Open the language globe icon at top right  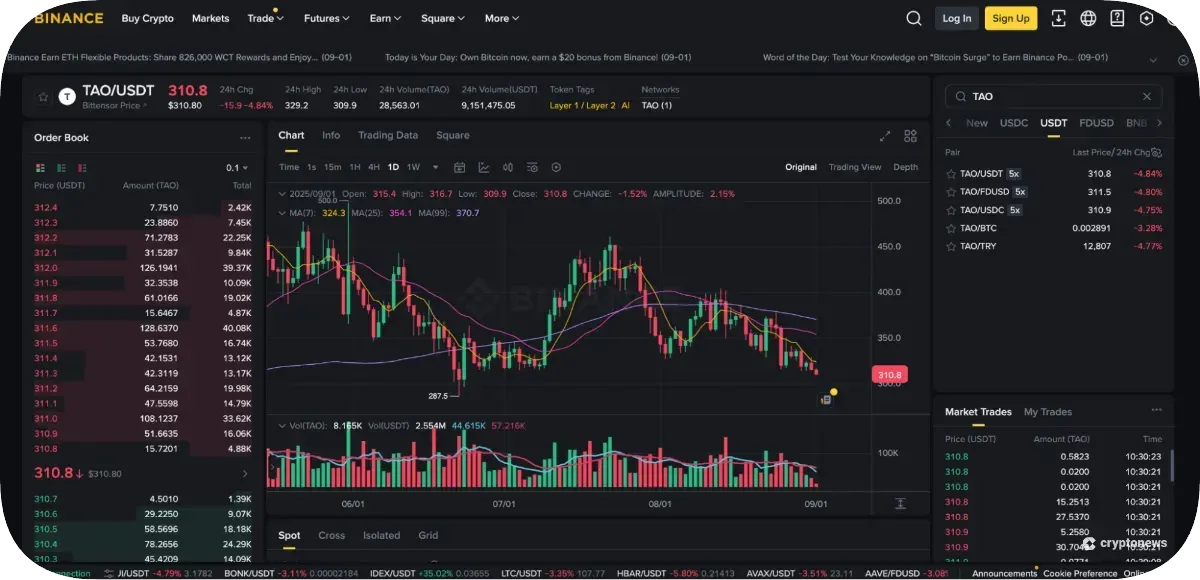pyautogui.click(x=1088, y=17)
